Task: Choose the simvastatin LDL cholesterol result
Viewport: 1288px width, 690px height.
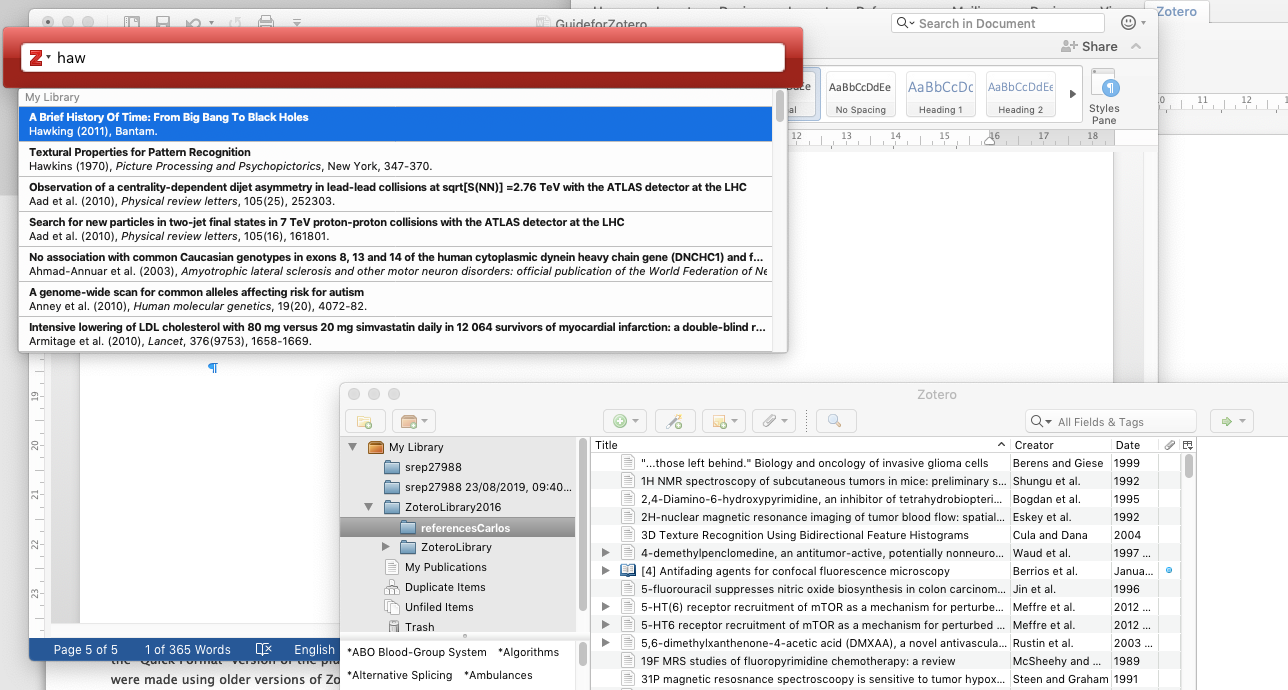Action: tap(395, 334)
